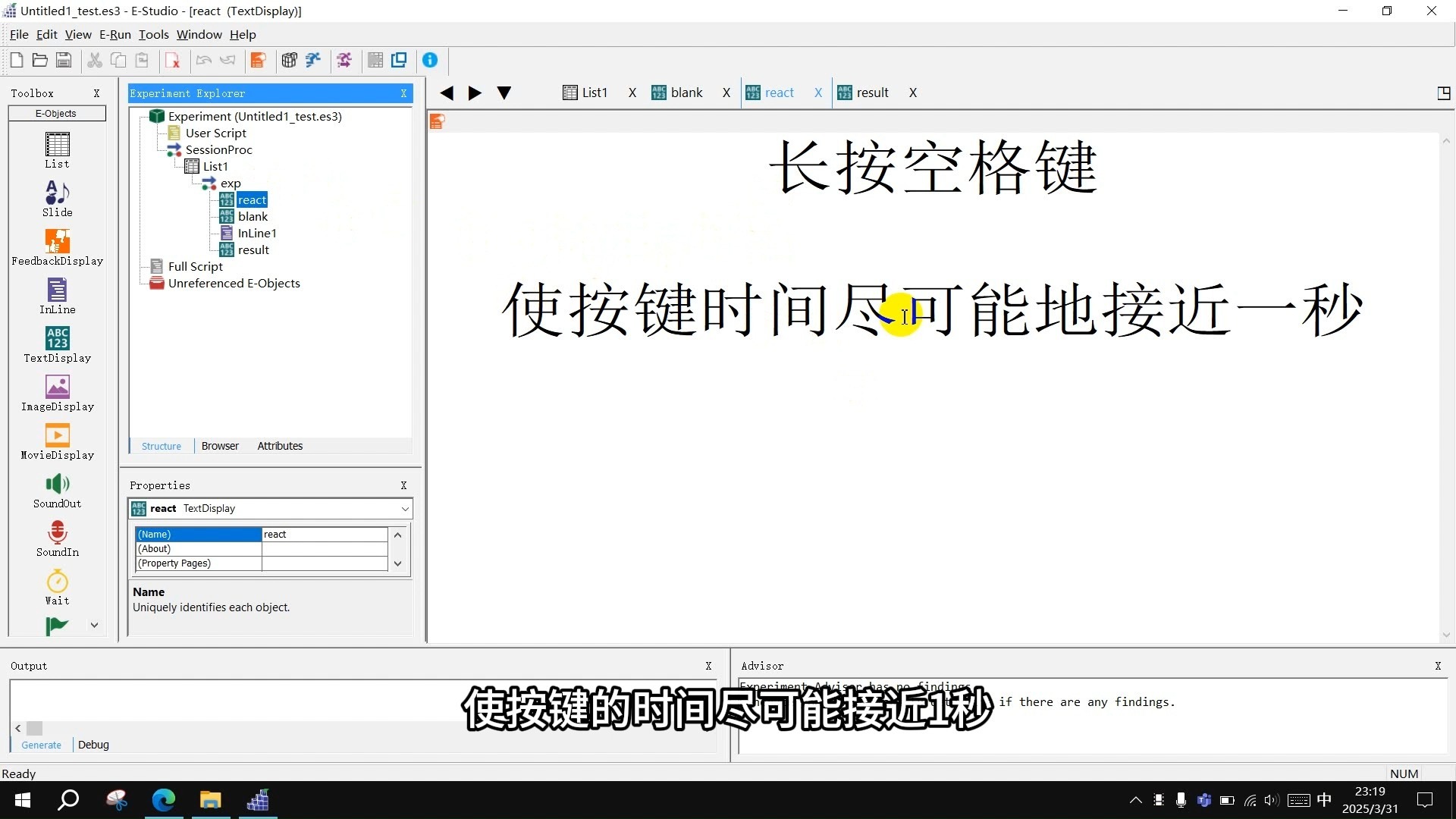The width and height of the screenshot is (1456, 819).
Task: Switch to the Browser view in Experiment Explorer
Action: click(x=219, y=446)
